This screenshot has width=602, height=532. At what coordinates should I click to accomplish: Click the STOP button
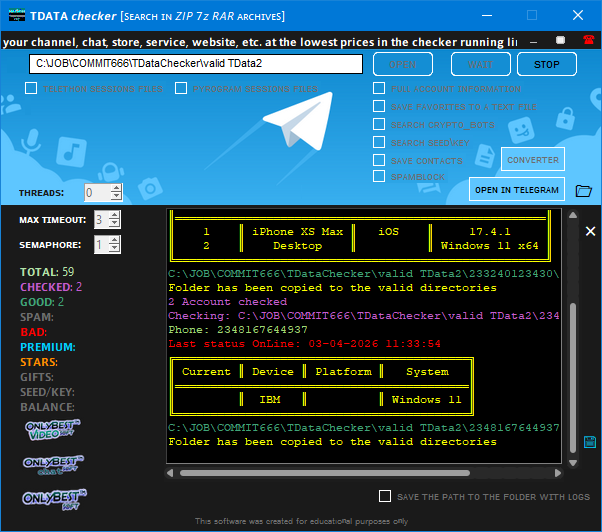547,64
